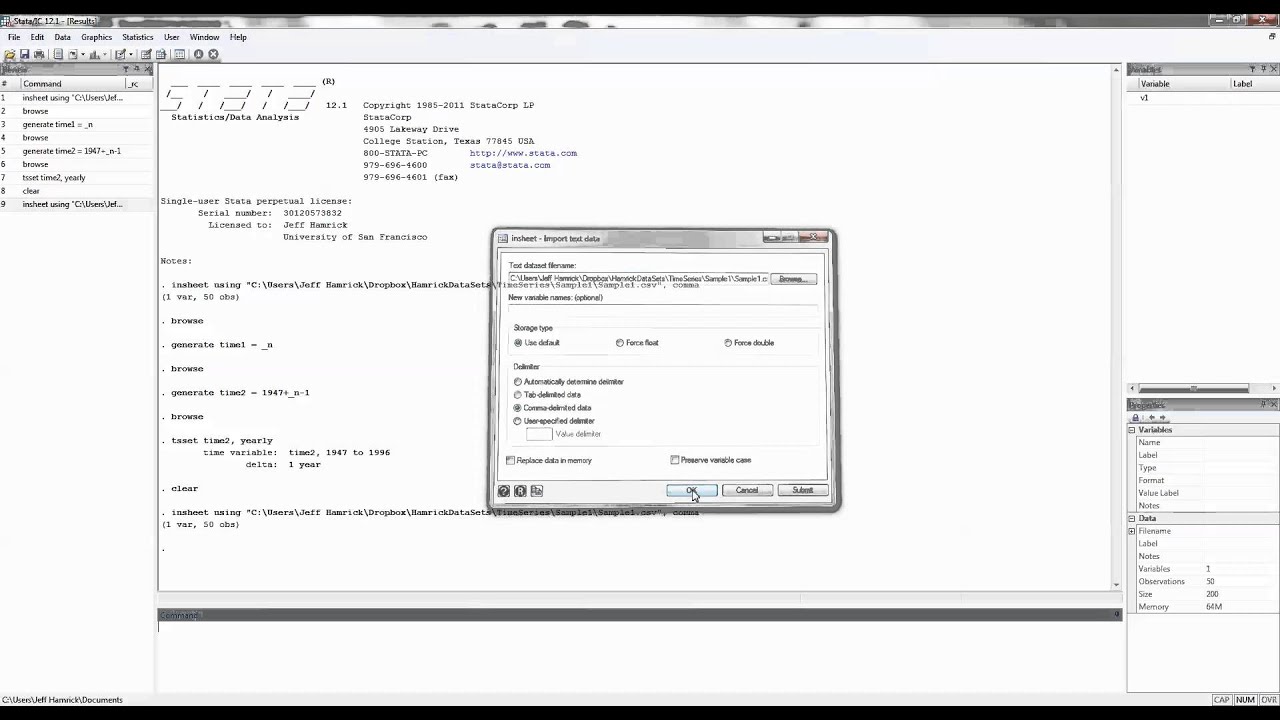Open the Data Browser toolbar icon
Viewport: 1280px width, 720px height.
(161, 54)
